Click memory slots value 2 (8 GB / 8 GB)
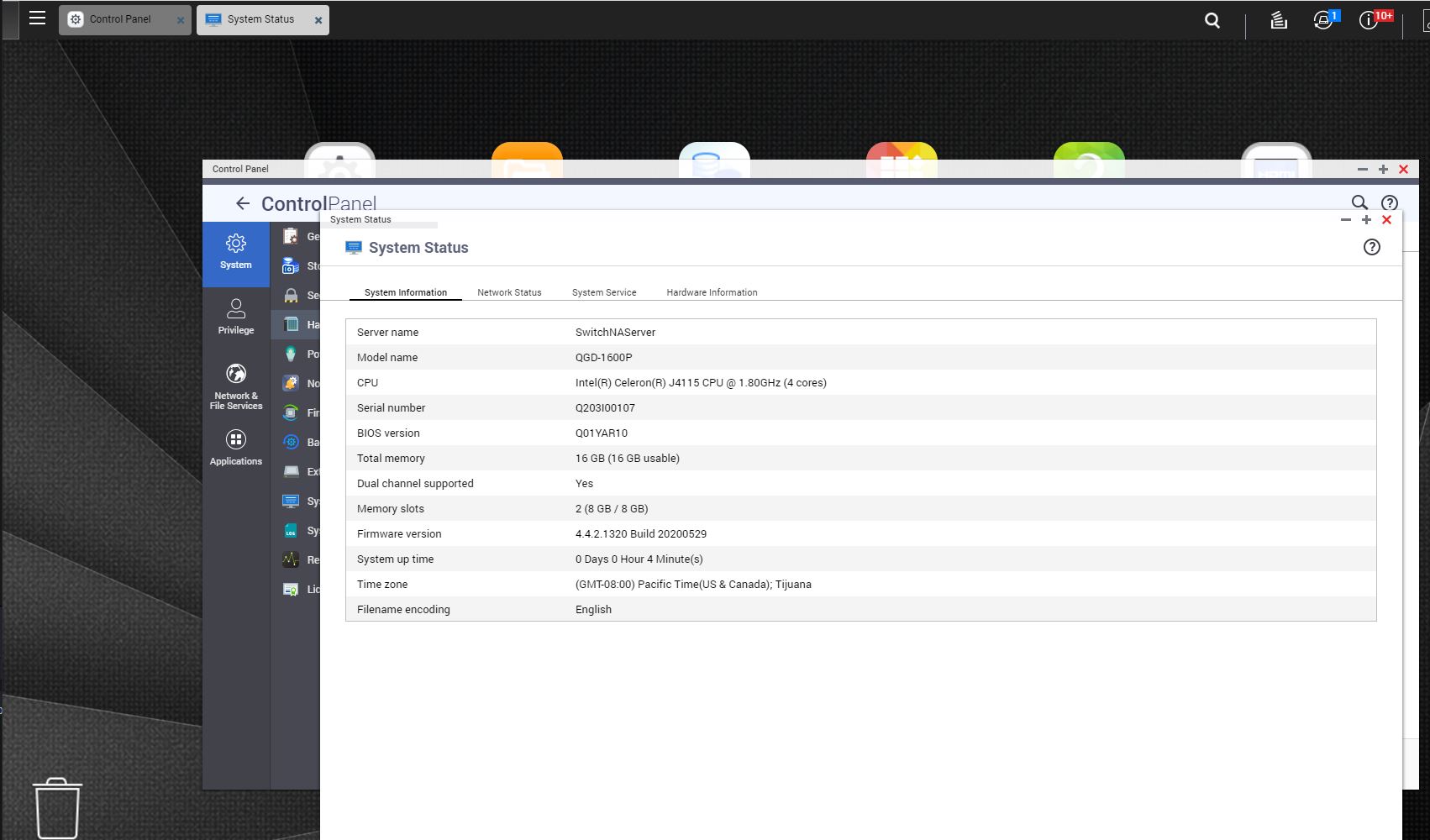This screenshot has height=840, width=1430. coord(612,508)
